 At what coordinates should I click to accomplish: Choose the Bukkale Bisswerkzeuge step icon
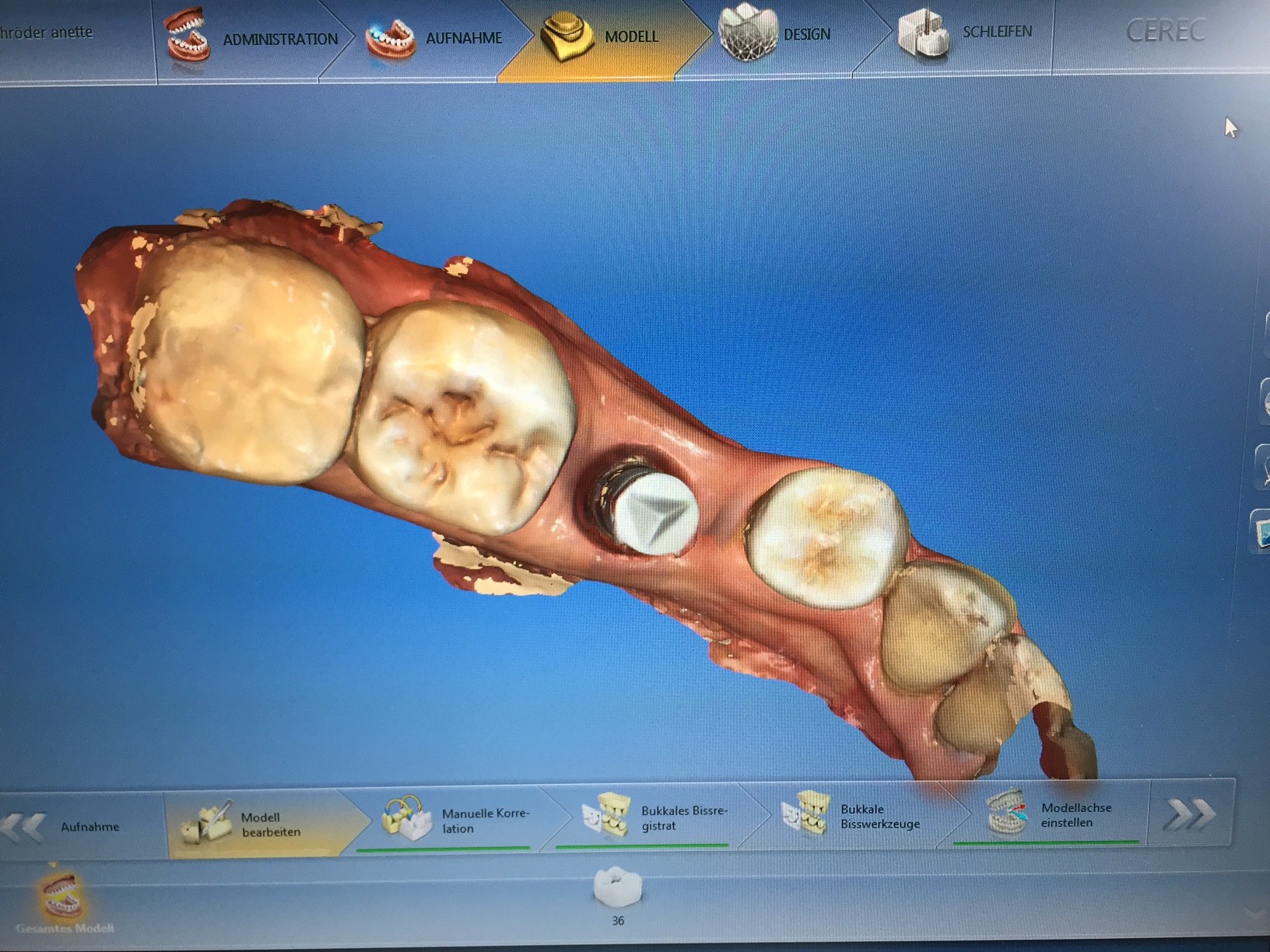(x=806, y=814)
